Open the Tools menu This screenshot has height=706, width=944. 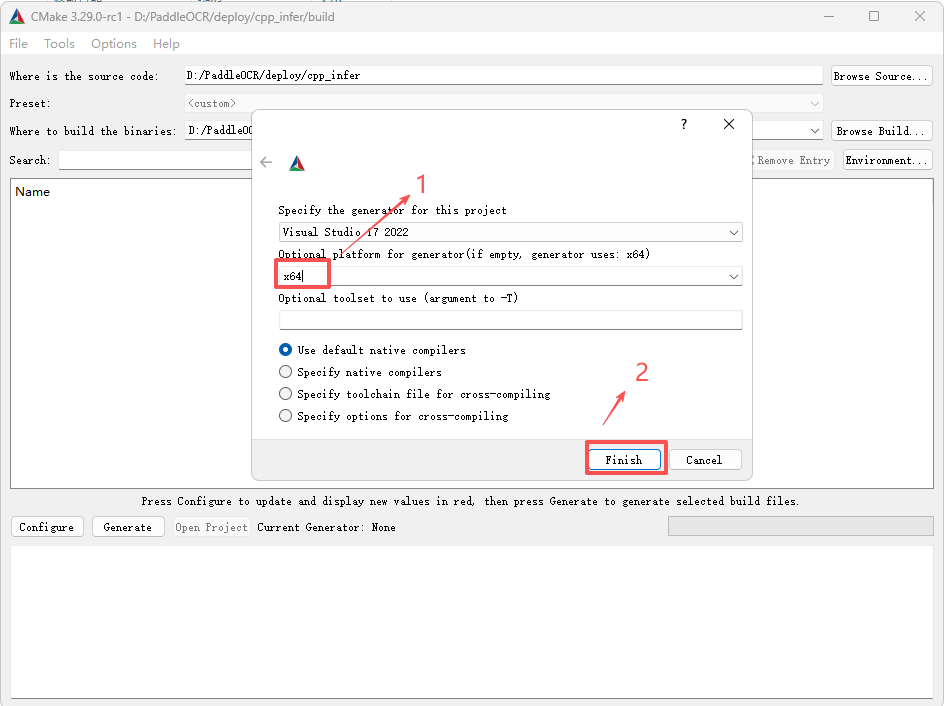59,44
